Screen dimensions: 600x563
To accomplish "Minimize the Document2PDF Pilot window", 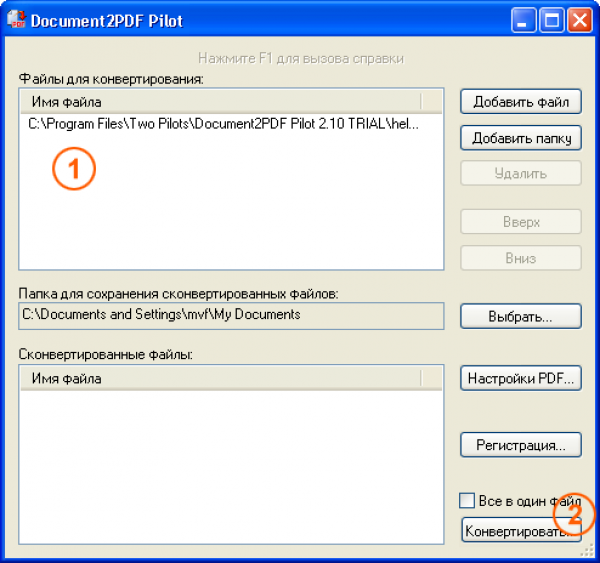I will (x=523, y=20).
